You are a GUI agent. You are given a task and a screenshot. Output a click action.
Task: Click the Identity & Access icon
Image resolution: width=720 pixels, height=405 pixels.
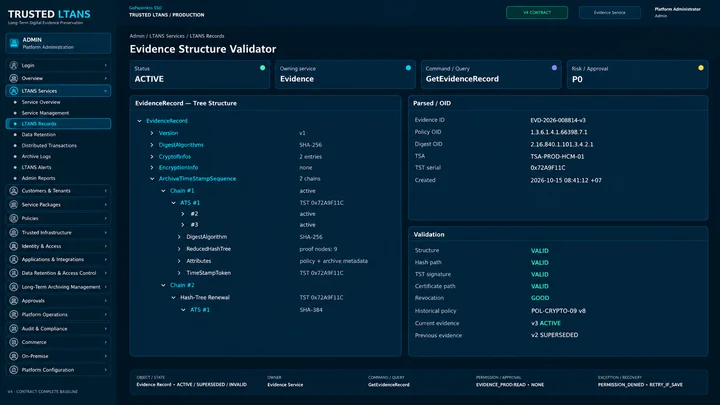pyautogui.click(x=14, y=246)
